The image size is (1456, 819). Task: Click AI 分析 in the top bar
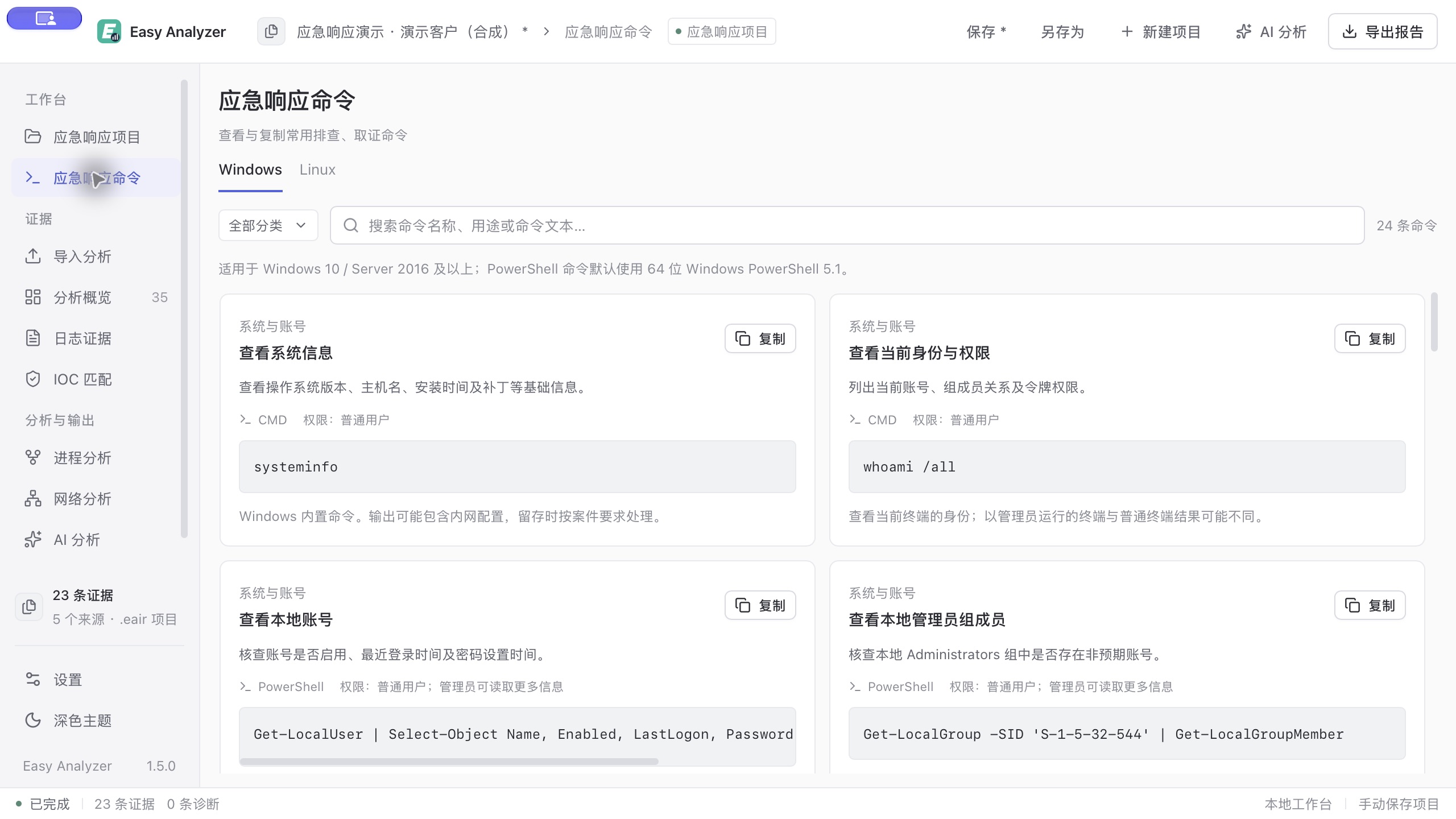(1271, 32)
